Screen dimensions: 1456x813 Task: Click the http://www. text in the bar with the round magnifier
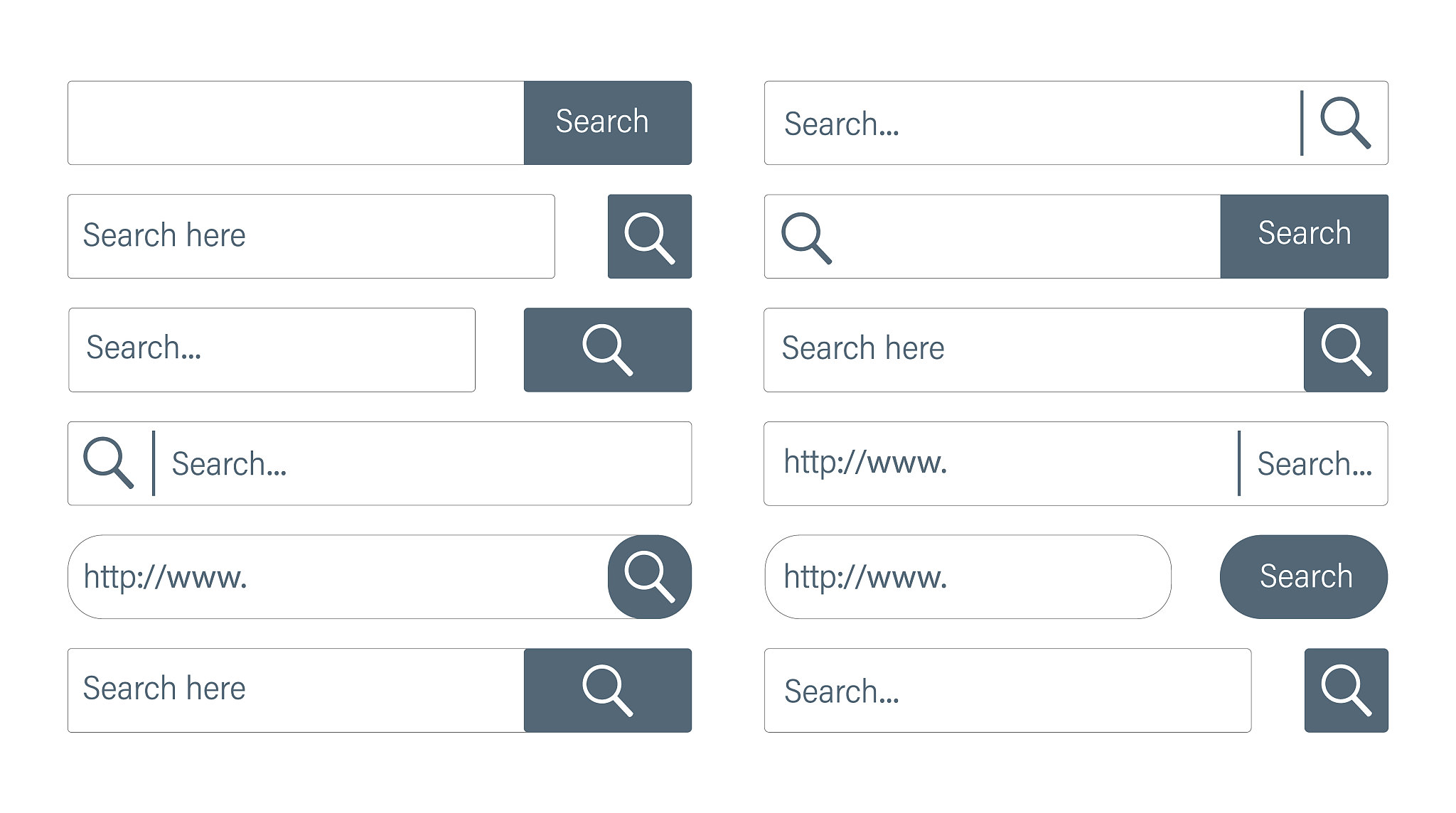165,576
